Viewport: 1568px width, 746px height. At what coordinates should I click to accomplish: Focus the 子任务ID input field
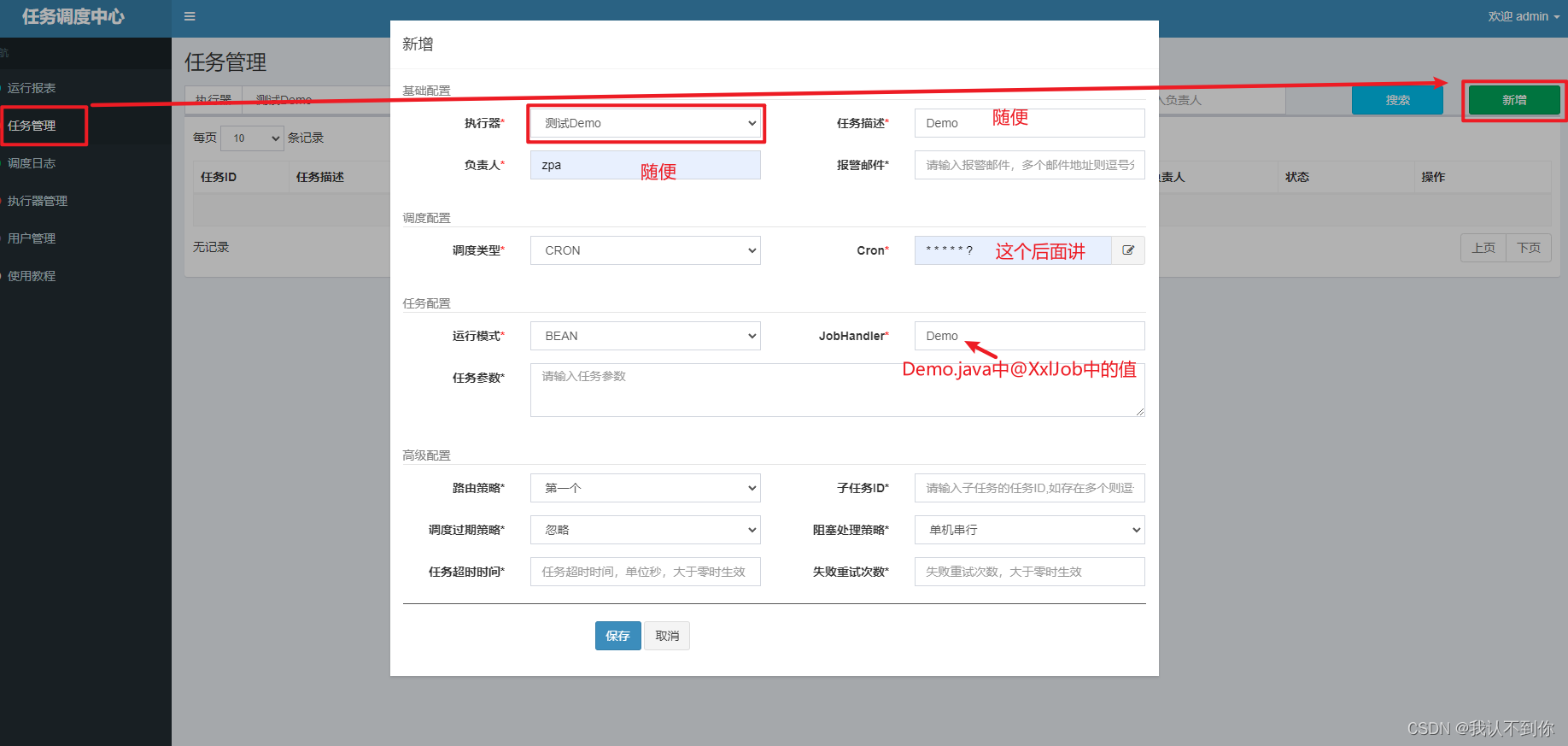pos(1030,488)
